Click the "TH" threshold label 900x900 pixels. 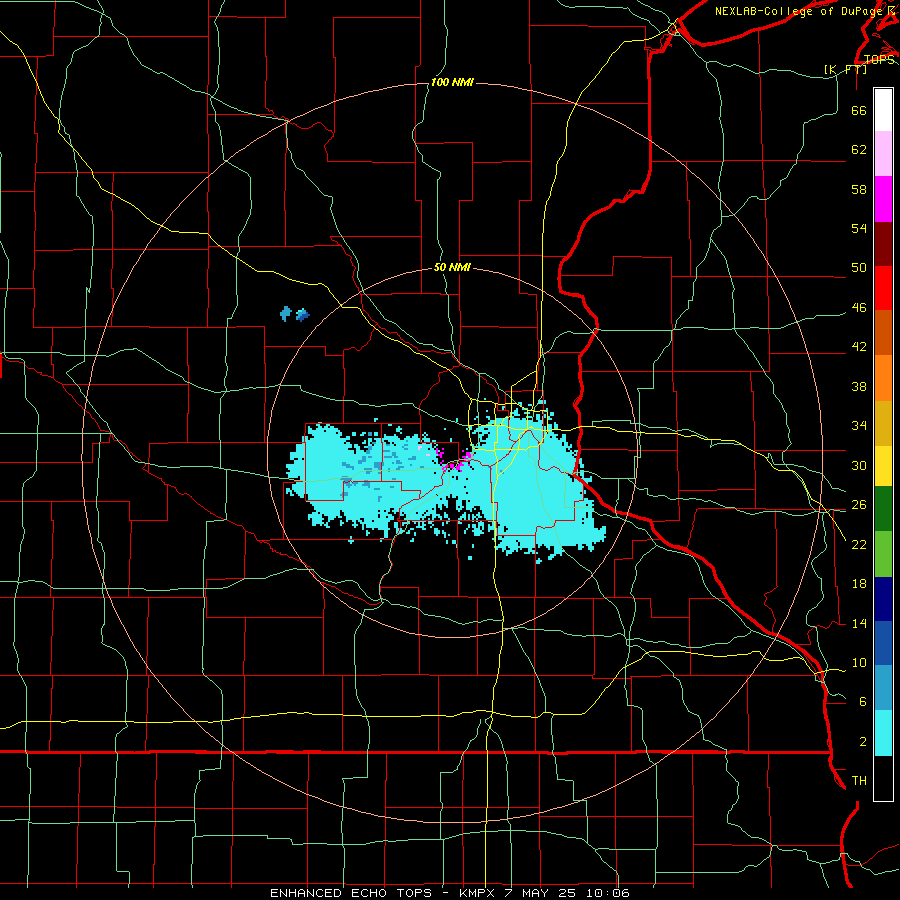click(x=859, y=780)
